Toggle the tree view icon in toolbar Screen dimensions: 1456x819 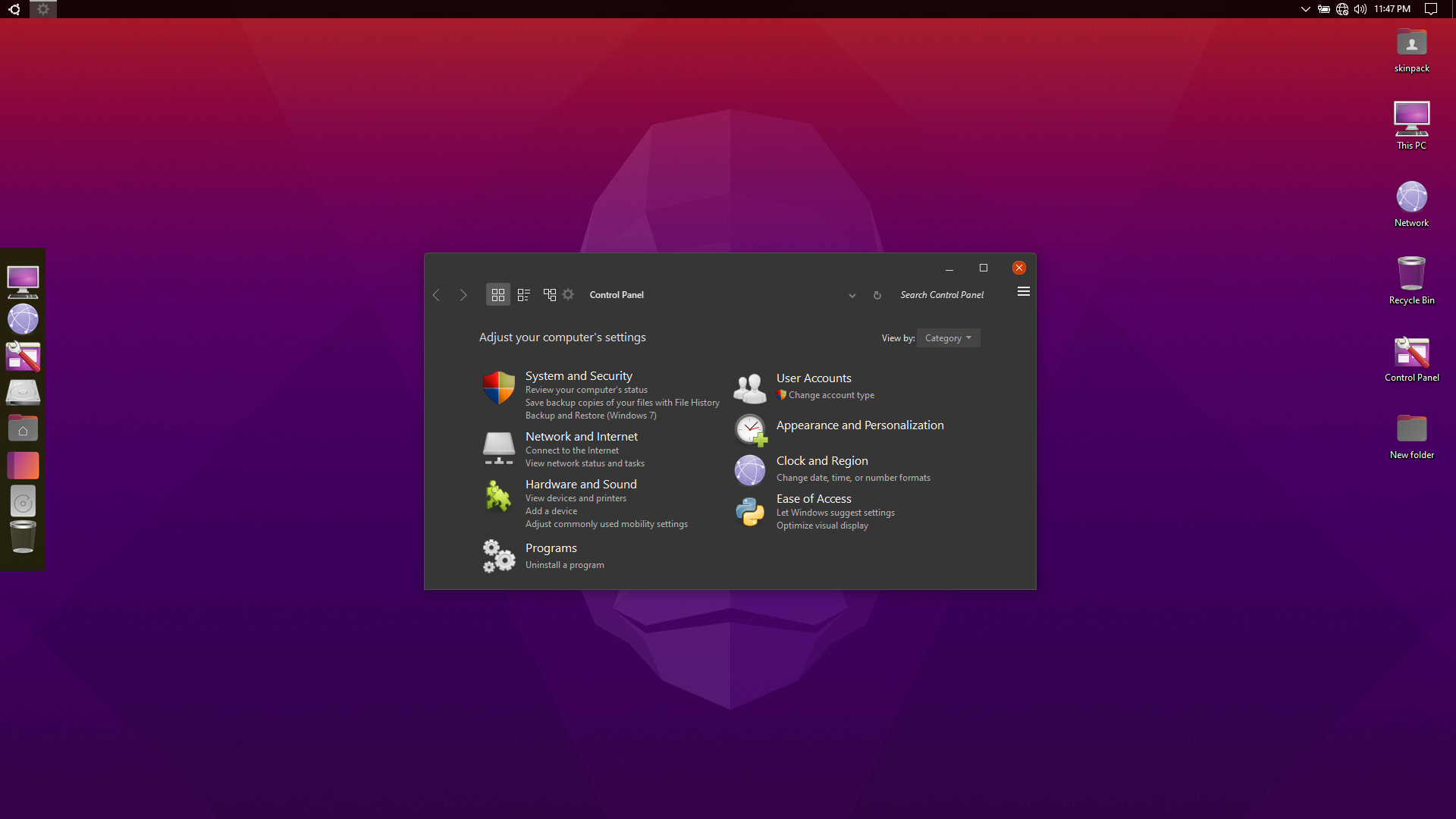(x=550, y=295)
